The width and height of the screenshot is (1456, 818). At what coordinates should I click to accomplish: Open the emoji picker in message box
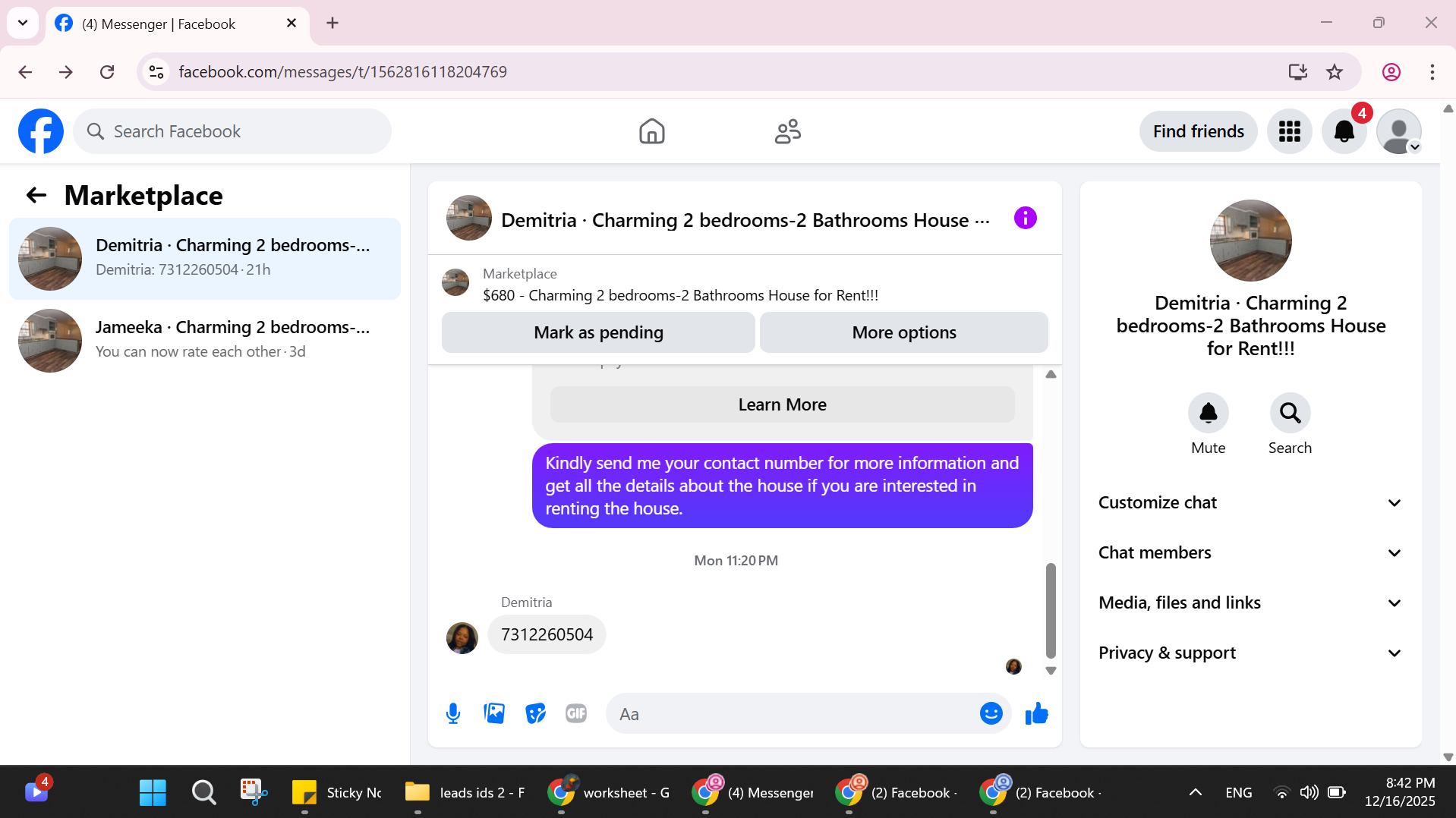click(x=991, y=713)
